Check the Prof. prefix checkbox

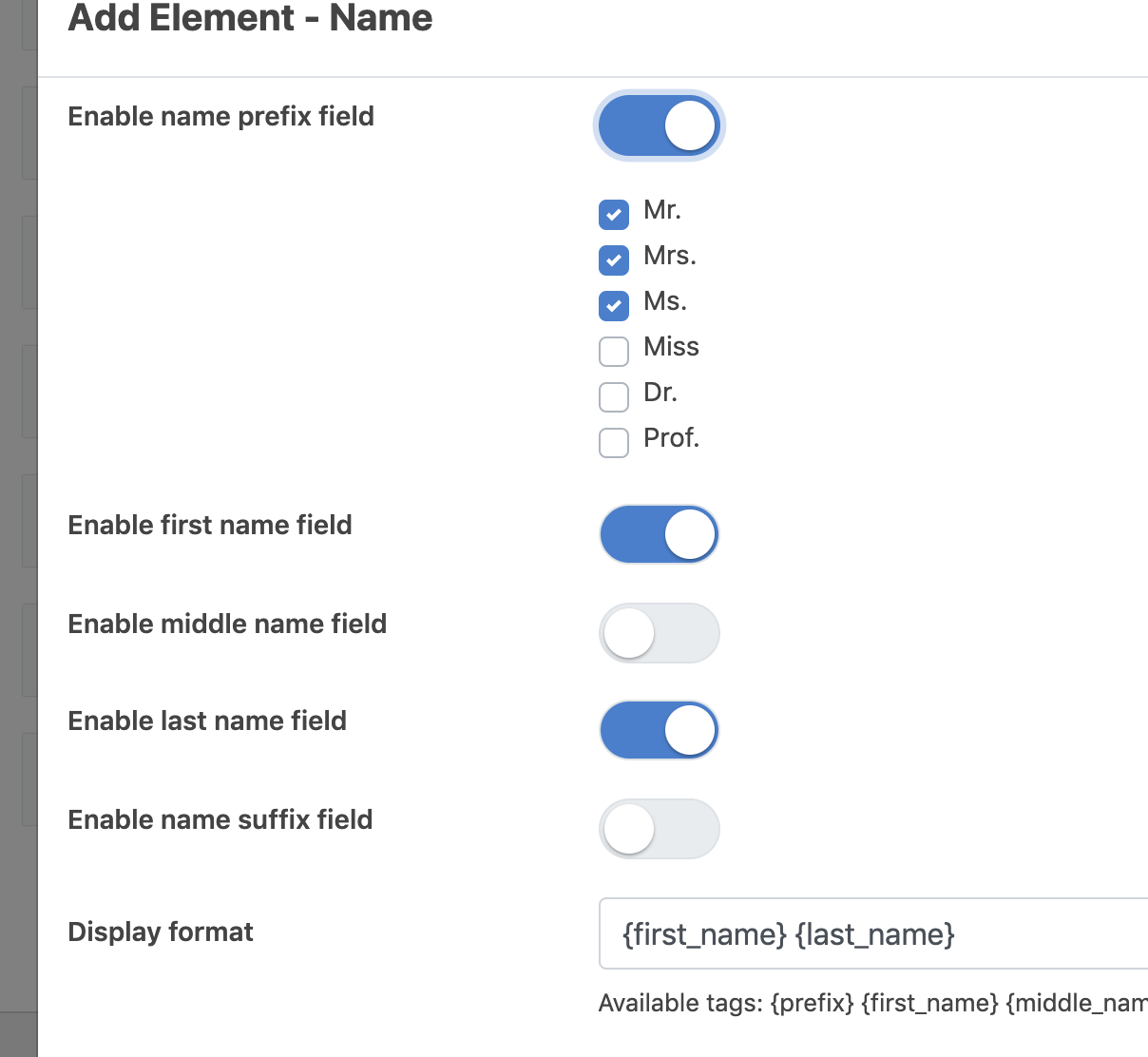coord(614,443)
